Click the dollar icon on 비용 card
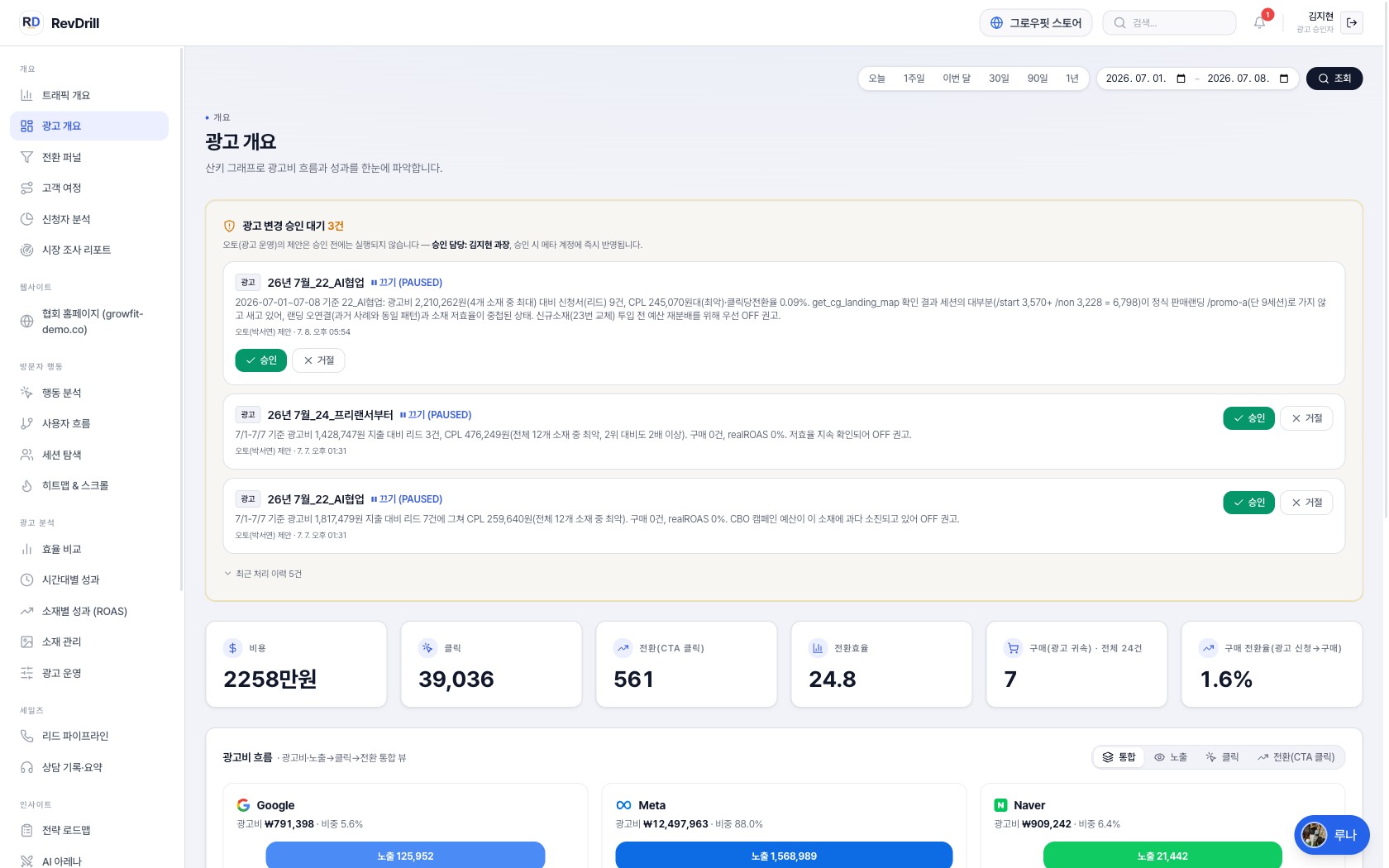1389x868 pixels. [232, 648]
